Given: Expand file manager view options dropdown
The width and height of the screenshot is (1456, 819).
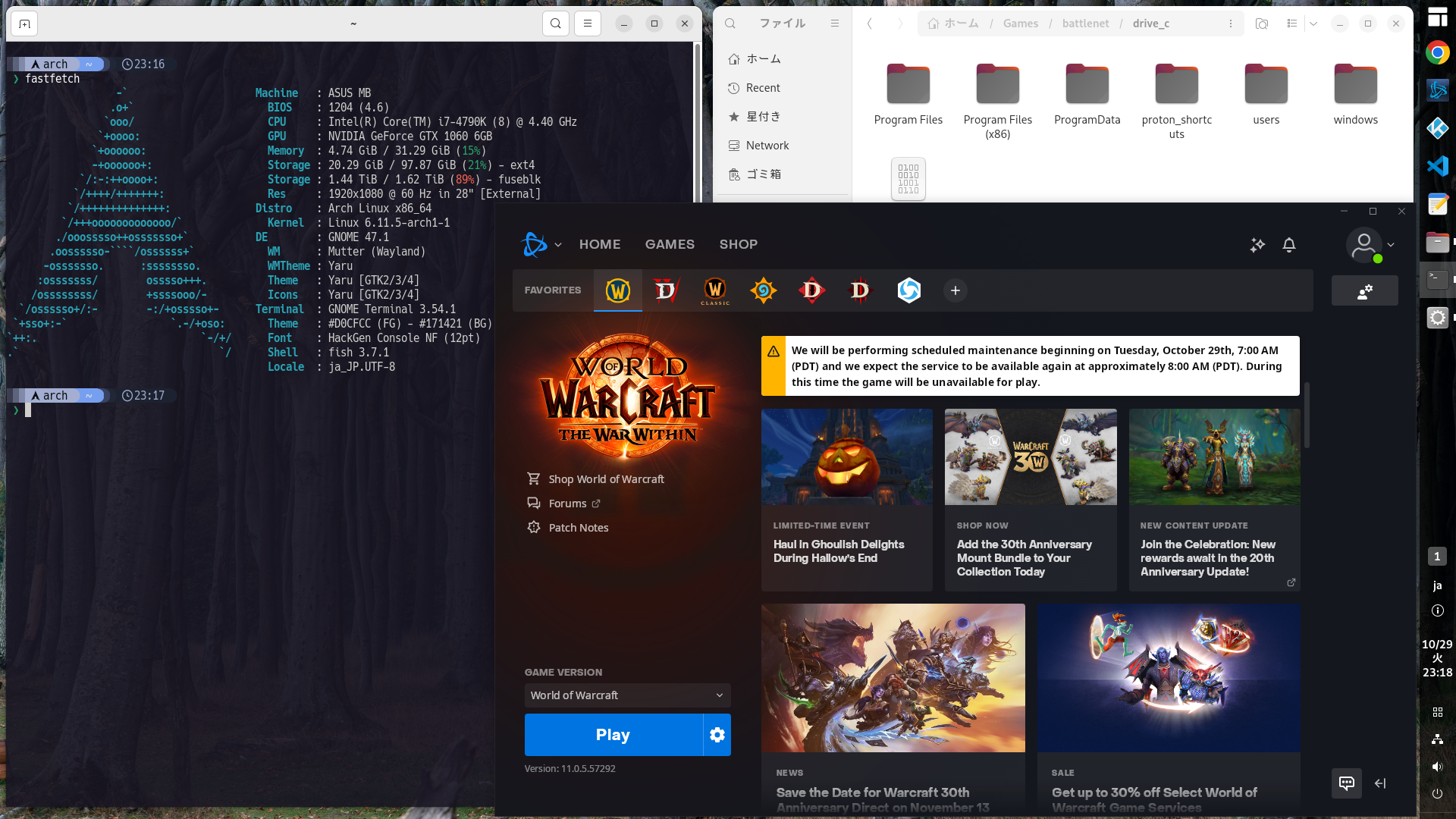Looking at the screenshot, I should tap(1313, 24).
